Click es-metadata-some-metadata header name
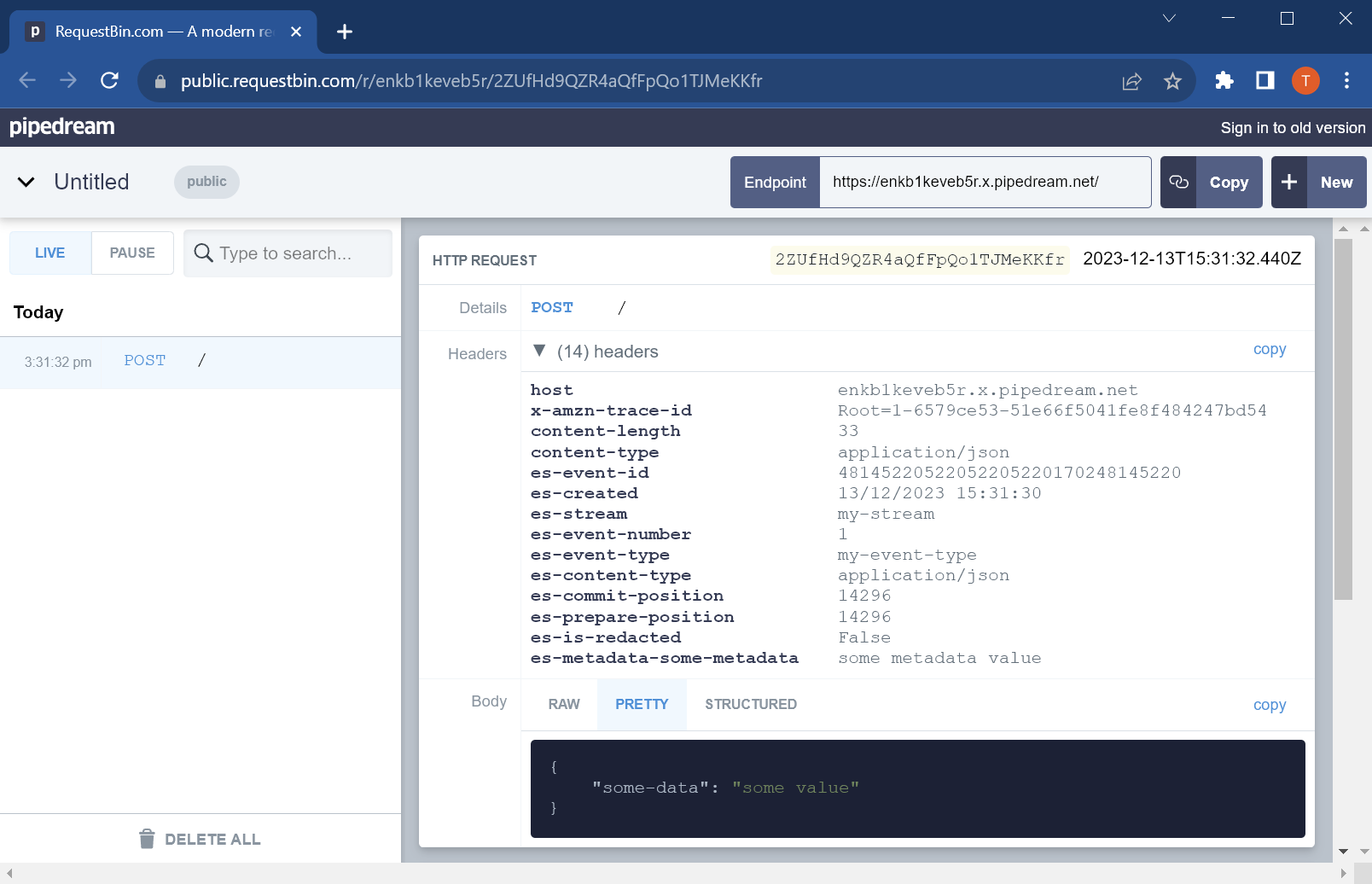 coord(665,658)
